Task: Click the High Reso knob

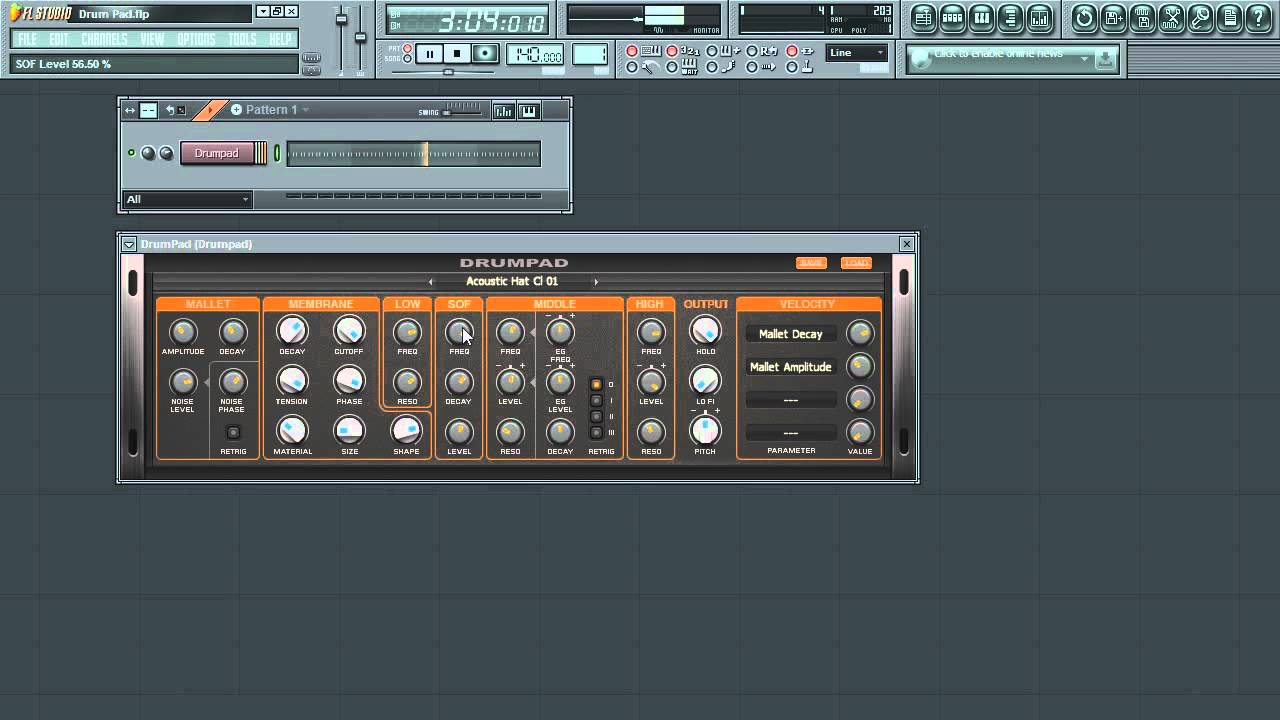Action: [651, 432]
